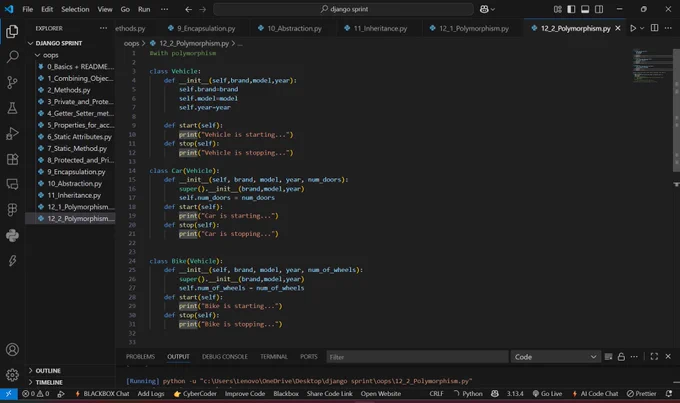Image resolution: width=680 pixels, height=403 pixels.
Task: Toggle the bottom panel visibility
Action: [x=585, y=9]
